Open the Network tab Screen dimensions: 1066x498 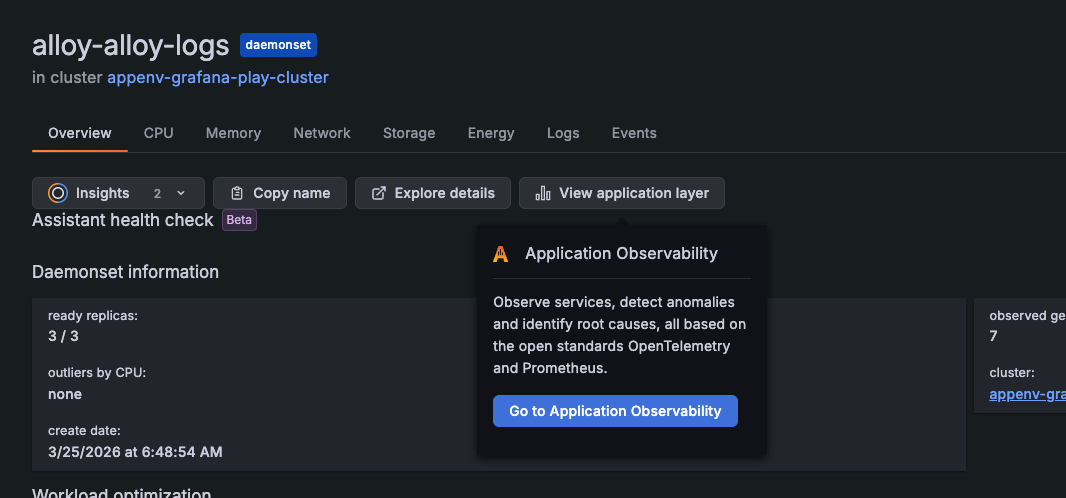coord(322,133)
